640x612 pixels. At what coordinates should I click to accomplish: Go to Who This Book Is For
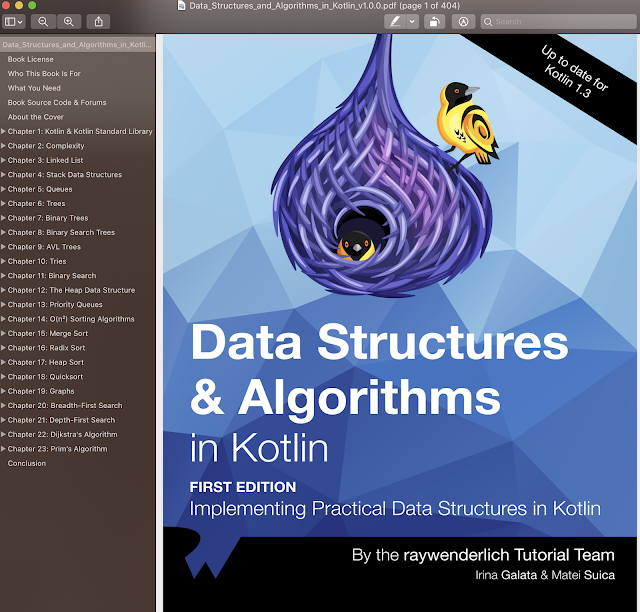pyautogui.click(x=44, y=73)
